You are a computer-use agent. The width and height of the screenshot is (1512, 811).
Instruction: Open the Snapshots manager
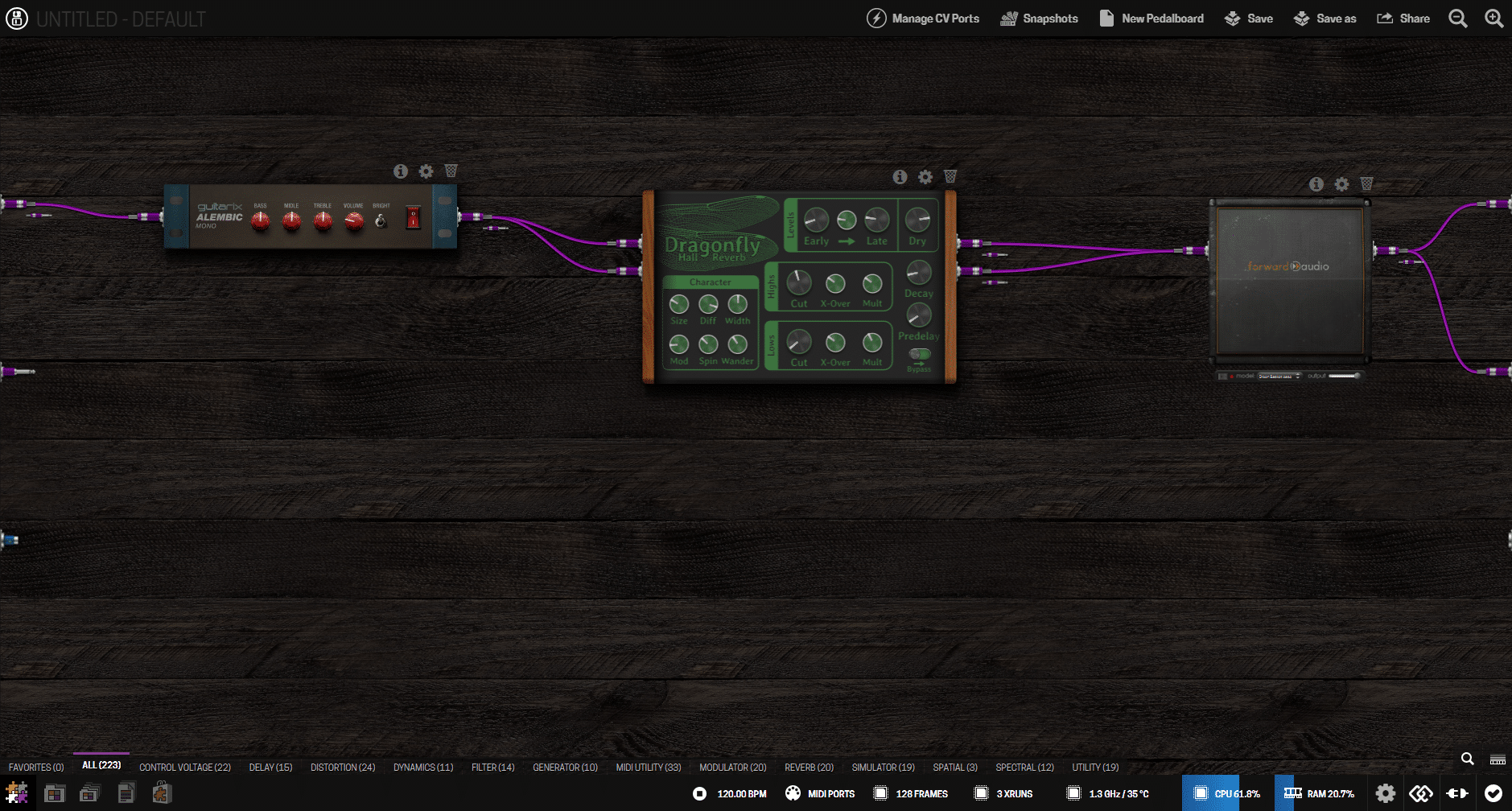[x=1039, y=18]
